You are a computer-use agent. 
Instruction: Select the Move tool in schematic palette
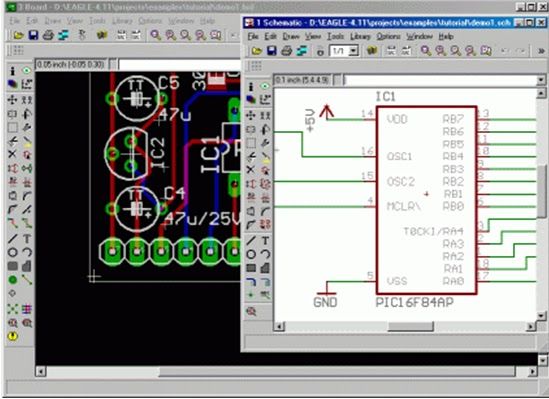(251, 115)
